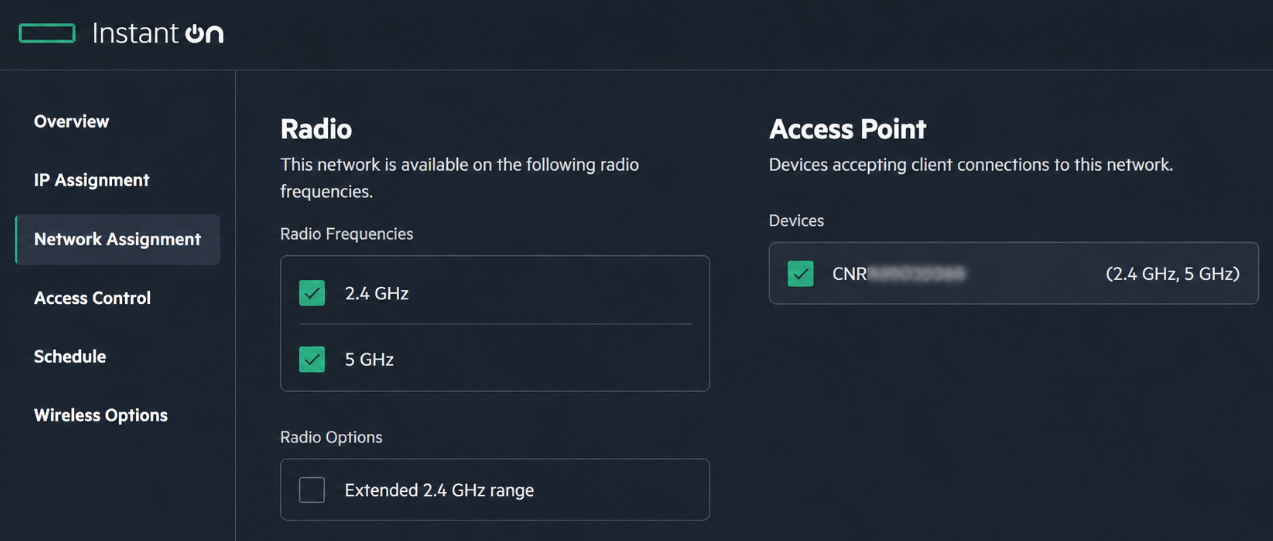Click the Extended 2.4 GHz range label
This screenshot has height=541, width=1273.
(439, 491)
